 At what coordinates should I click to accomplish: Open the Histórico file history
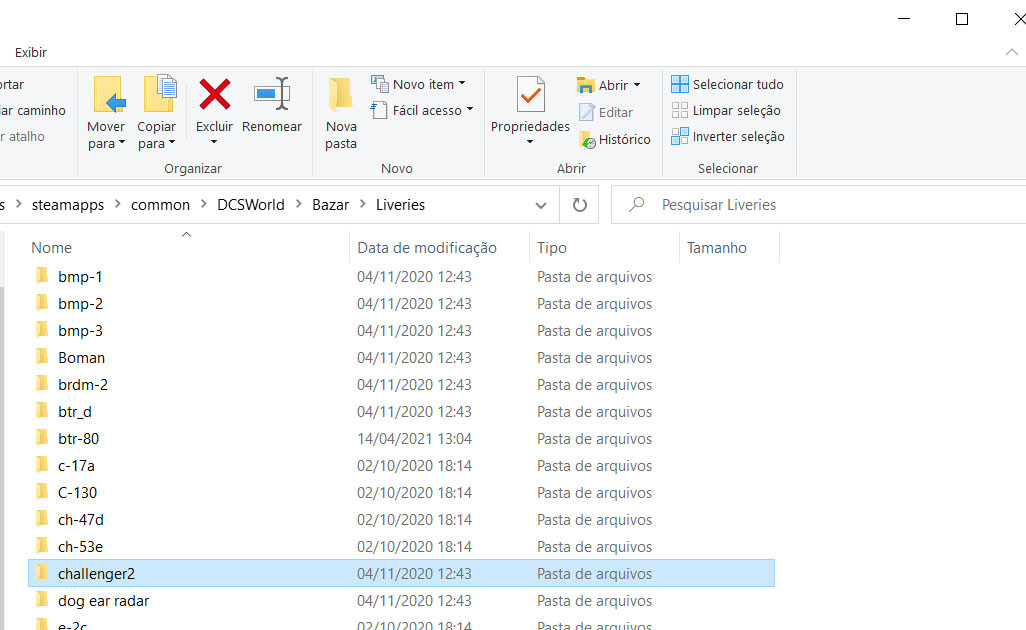click(x=614, y=139)
